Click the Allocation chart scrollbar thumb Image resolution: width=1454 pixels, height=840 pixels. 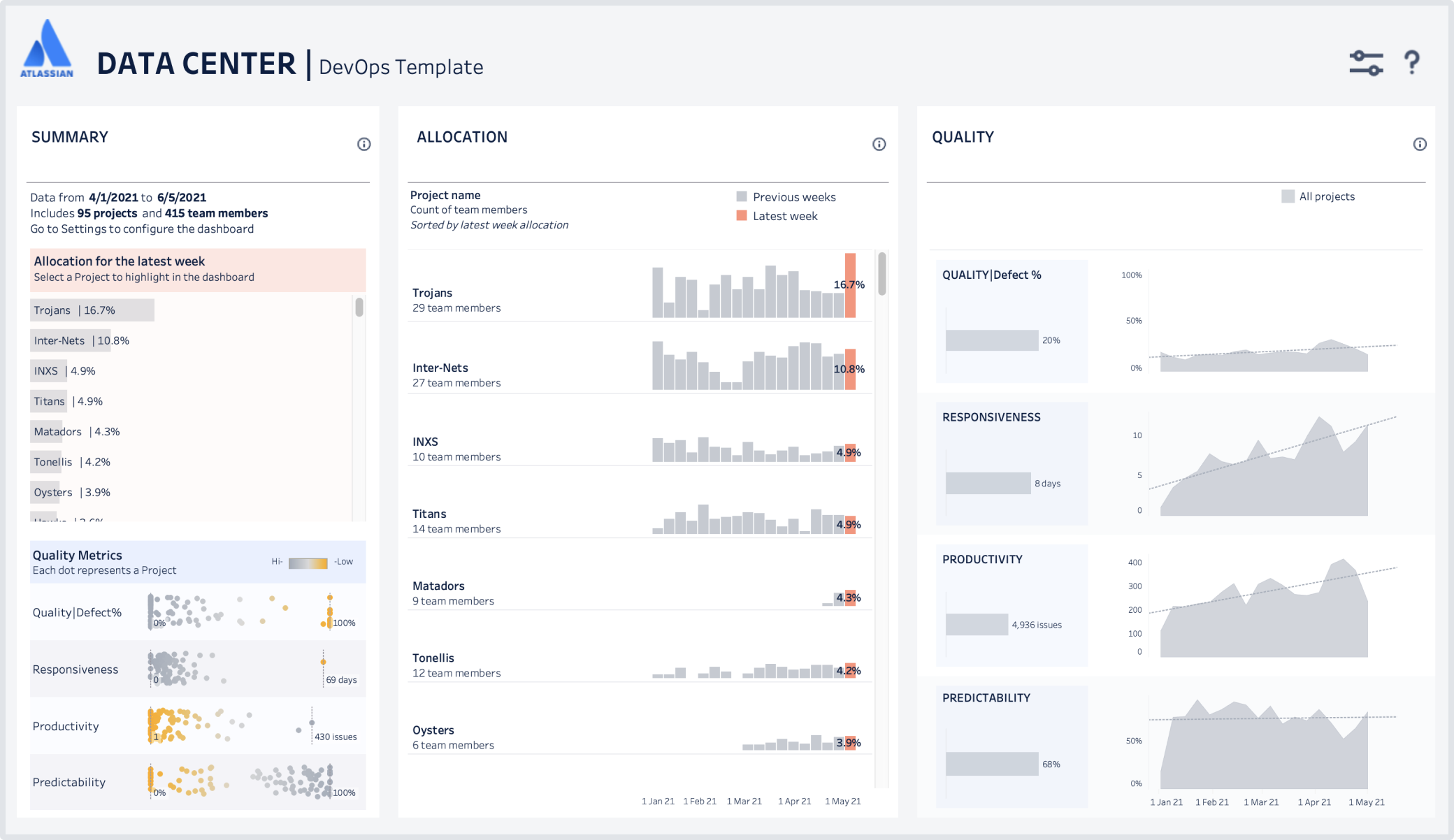point(881,273)
